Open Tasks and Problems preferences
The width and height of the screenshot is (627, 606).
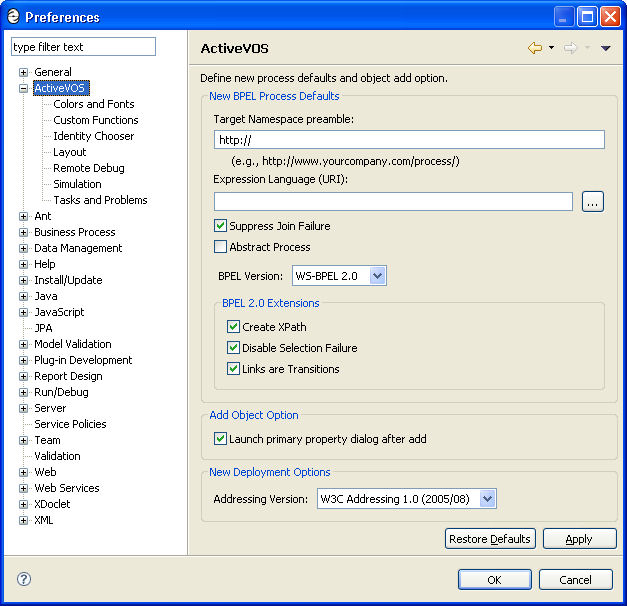click(100, 200)
